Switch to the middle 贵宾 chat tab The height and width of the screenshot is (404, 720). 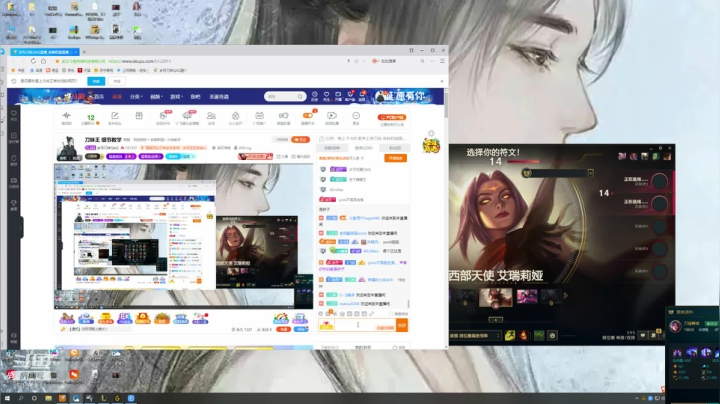pyautogui.click(x=364, y=148)
